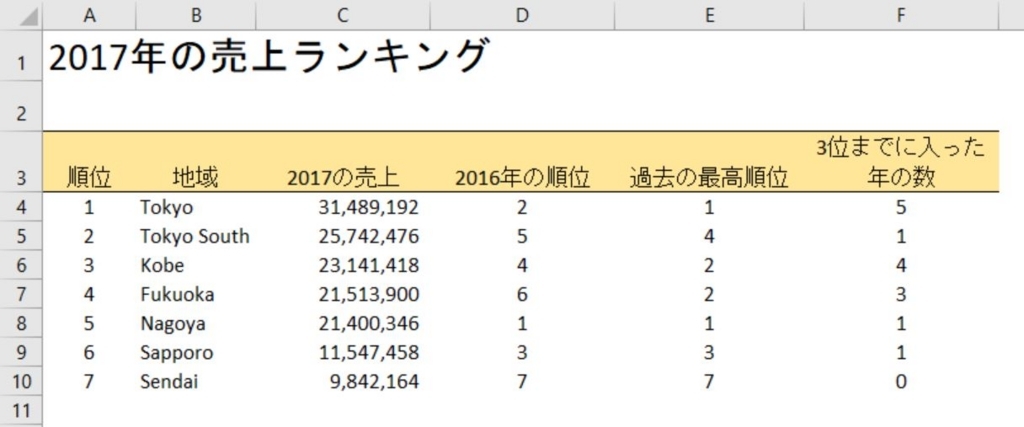The image size is (1024, 427).
Task: Select row 11 header
Action: coord(22,410)
